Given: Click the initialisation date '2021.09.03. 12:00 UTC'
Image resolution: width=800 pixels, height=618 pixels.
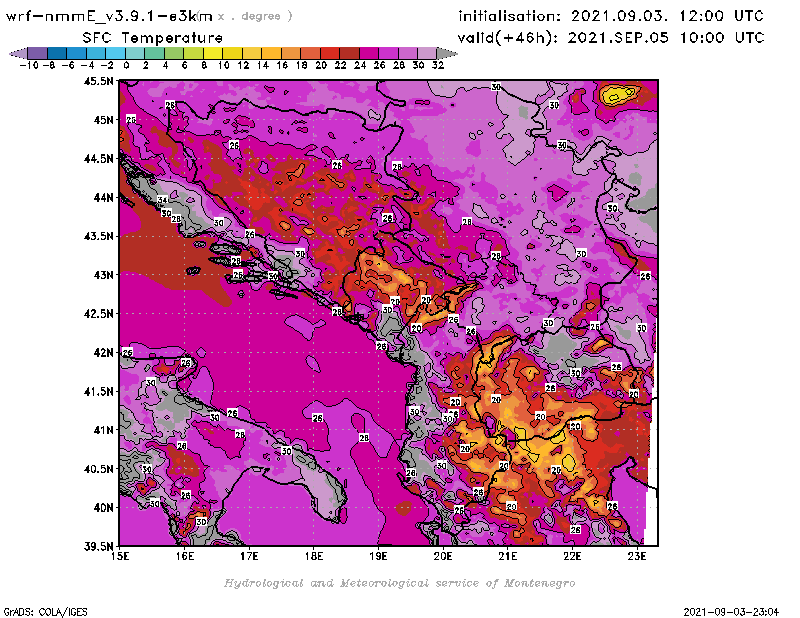Looking at the screenshot, I should (667, 16).
